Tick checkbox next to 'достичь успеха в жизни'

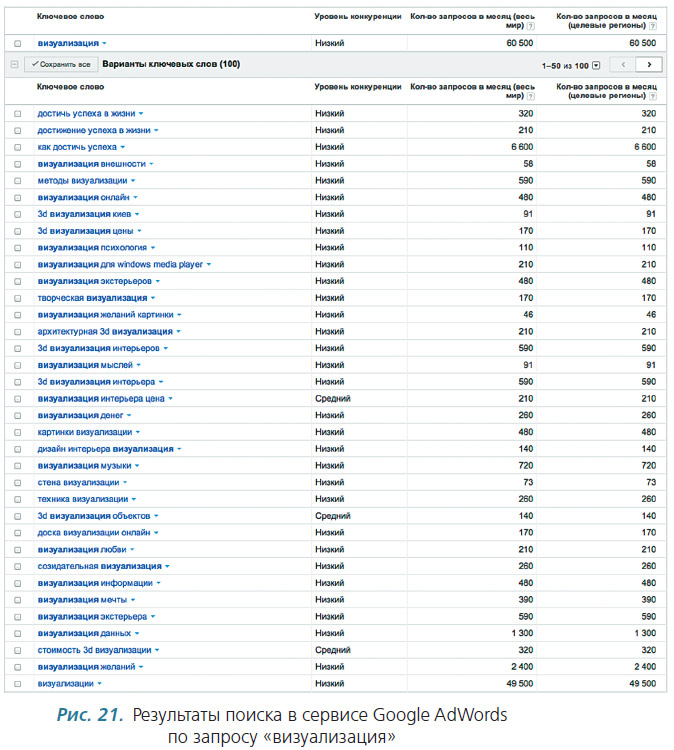point(18,114)
